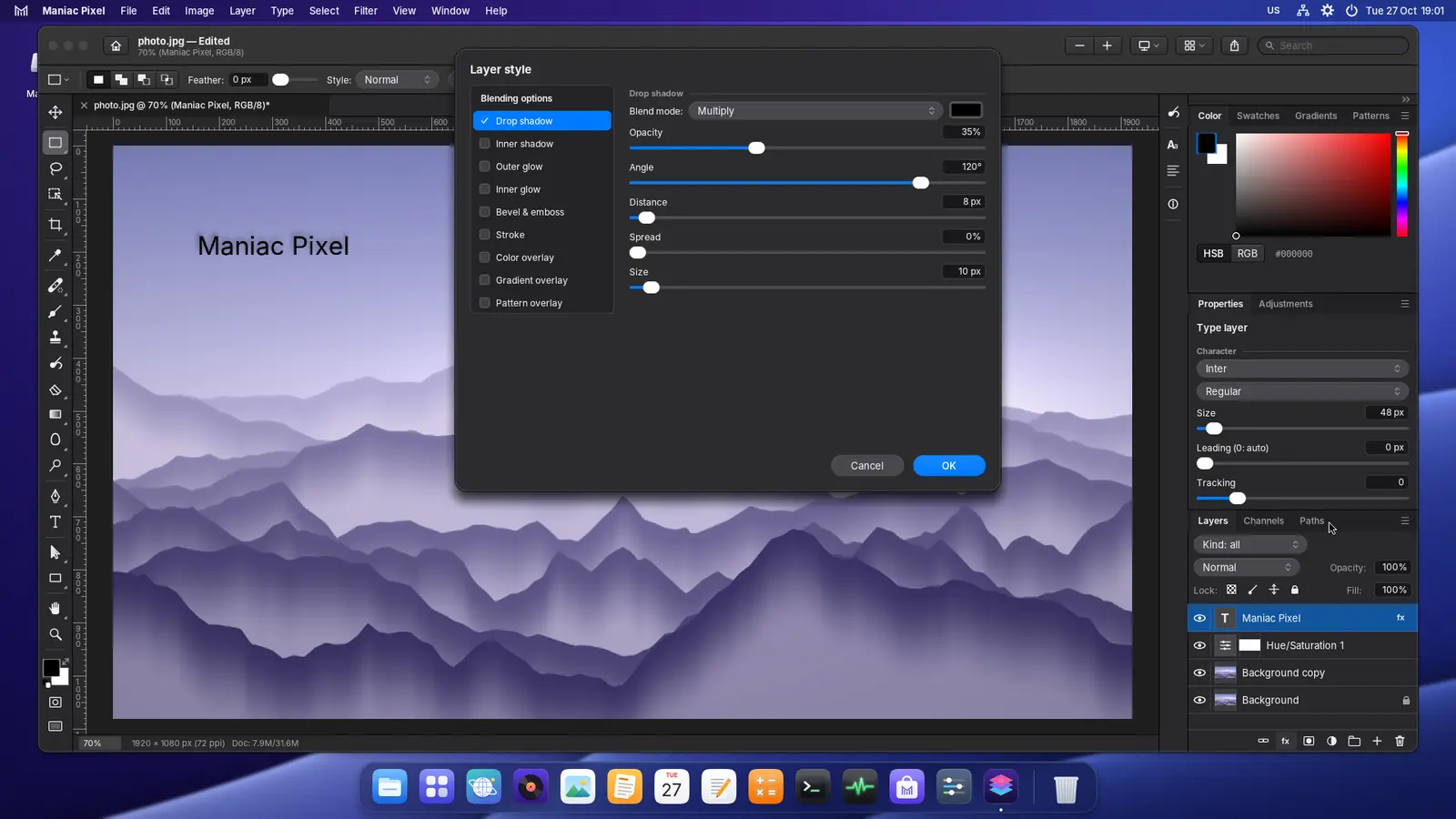Image resolution: width=1456 pixels, height=819 pixels.
Task: Select the Pen tool
Action: pyautogui.click(x=56, y=496)
